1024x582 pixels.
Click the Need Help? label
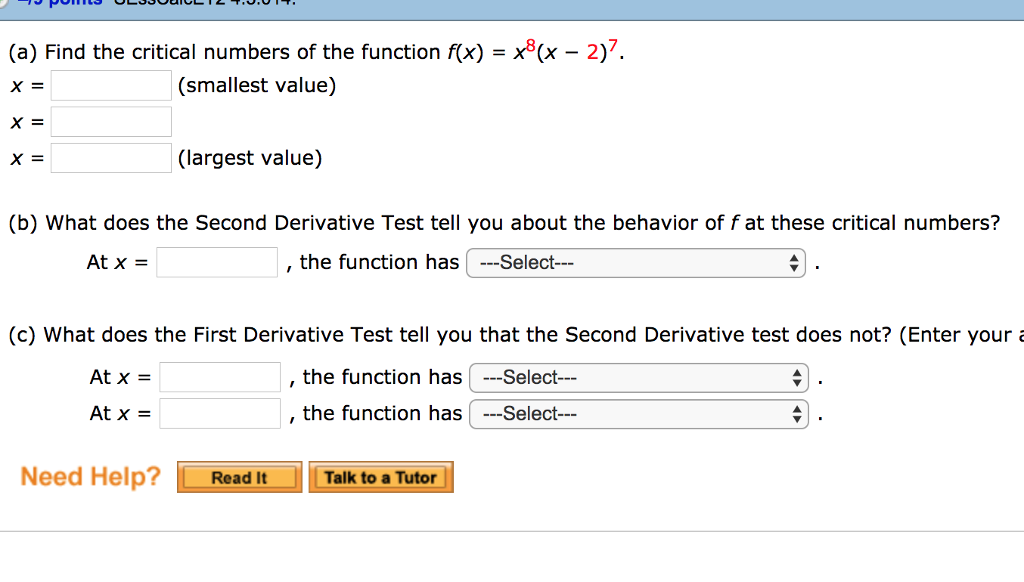click(x=89, y=477)
